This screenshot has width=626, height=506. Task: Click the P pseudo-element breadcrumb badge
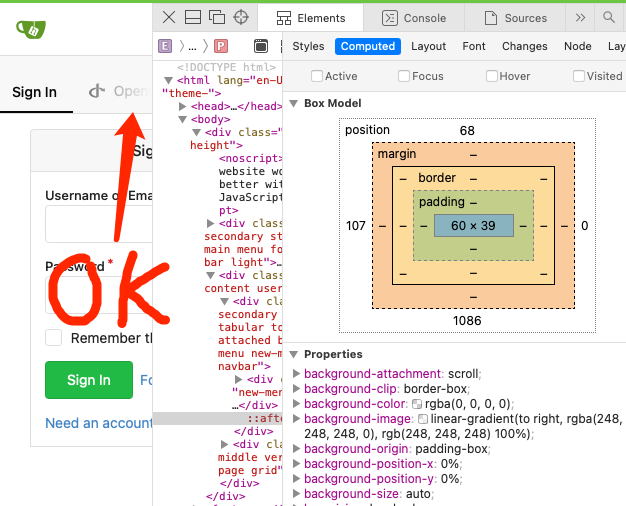[x=221, y=46]
